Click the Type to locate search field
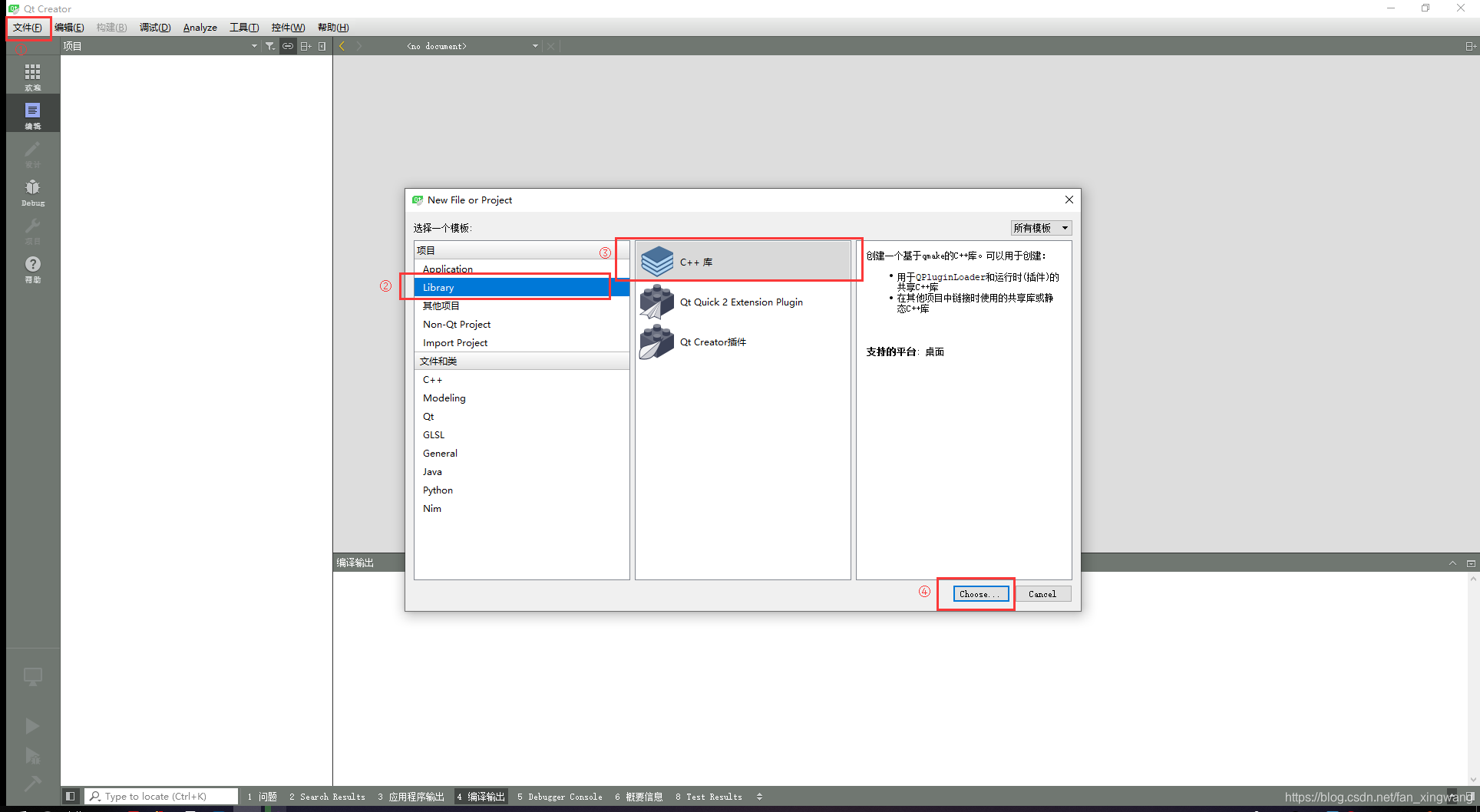 161,797
